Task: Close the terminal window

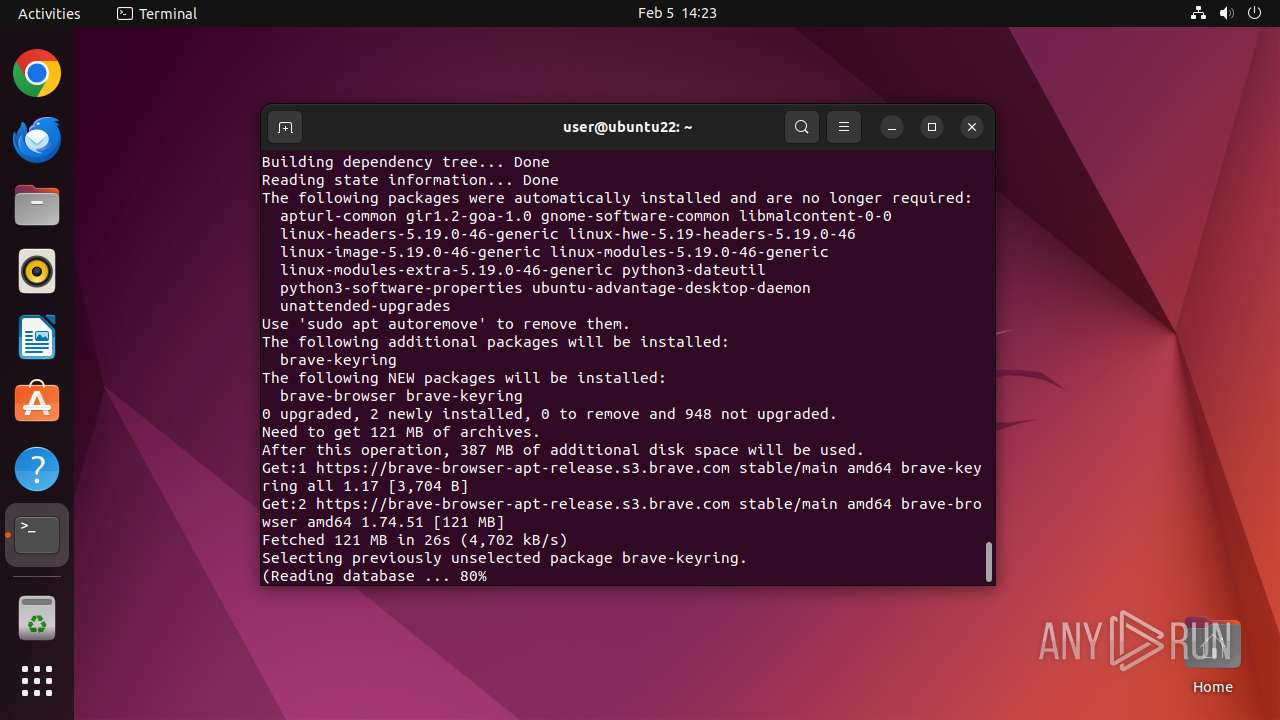Action: [972, 127]
